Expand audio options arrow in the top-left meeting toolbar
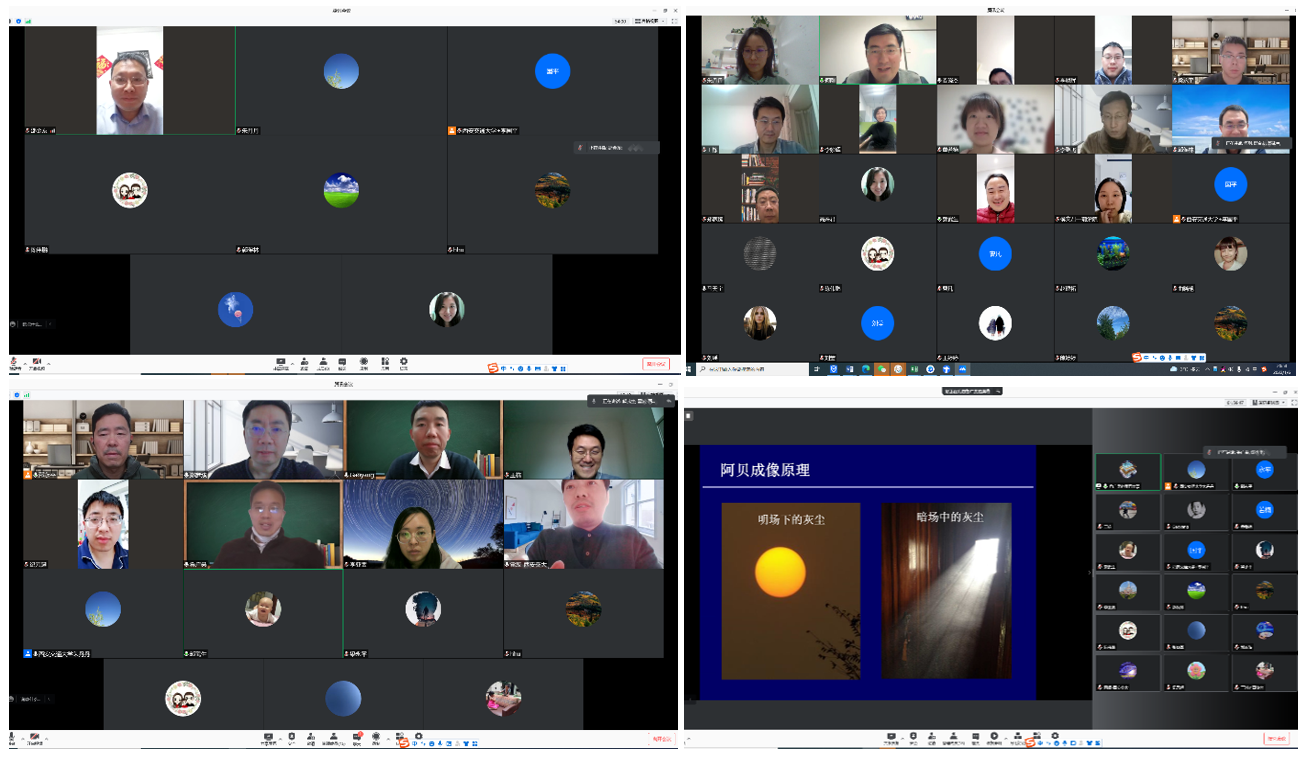1310x761 pixels. pos(25,363)
